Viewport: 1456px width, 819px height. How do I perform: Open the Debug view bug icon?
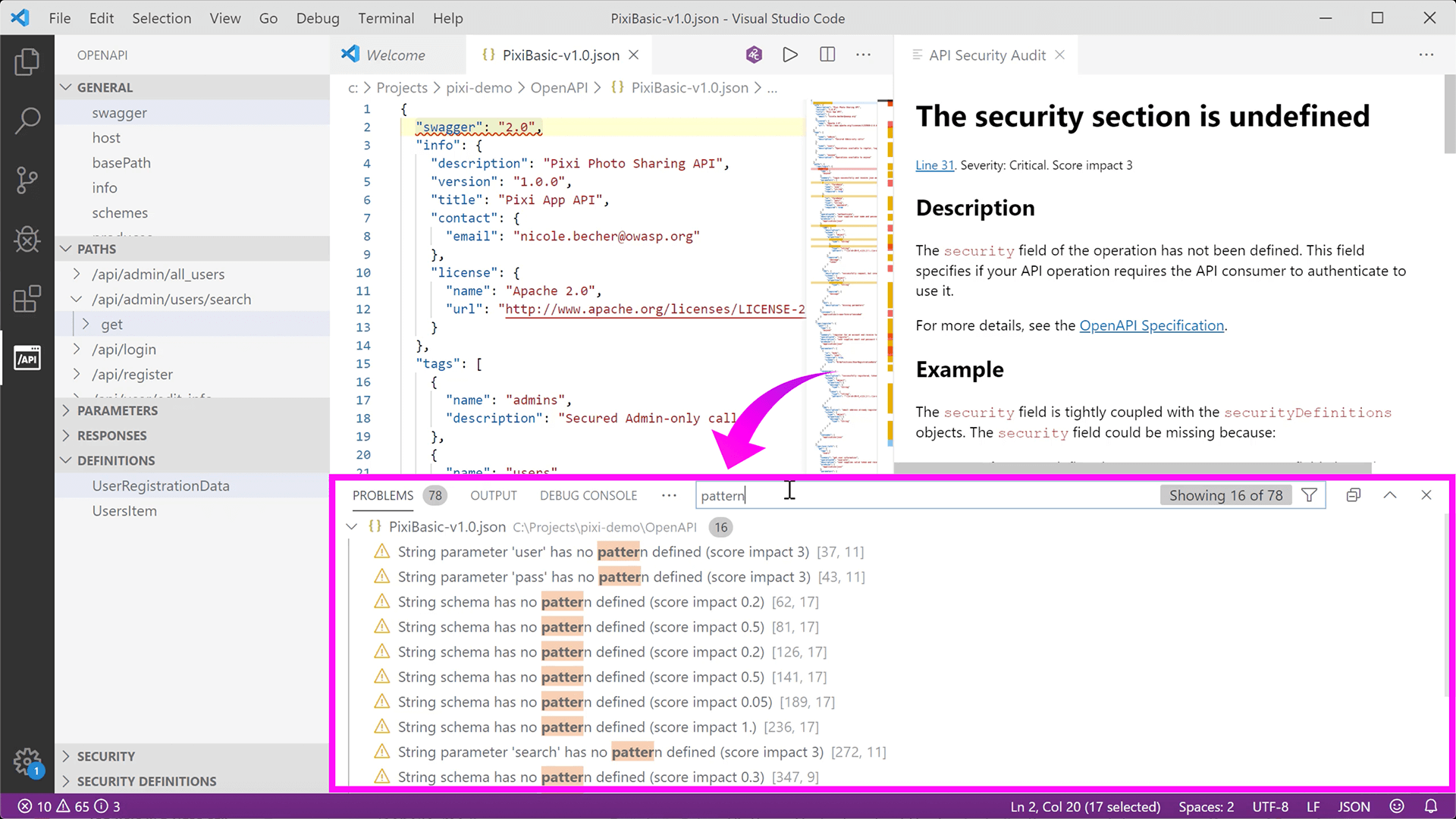click(27, 240)
